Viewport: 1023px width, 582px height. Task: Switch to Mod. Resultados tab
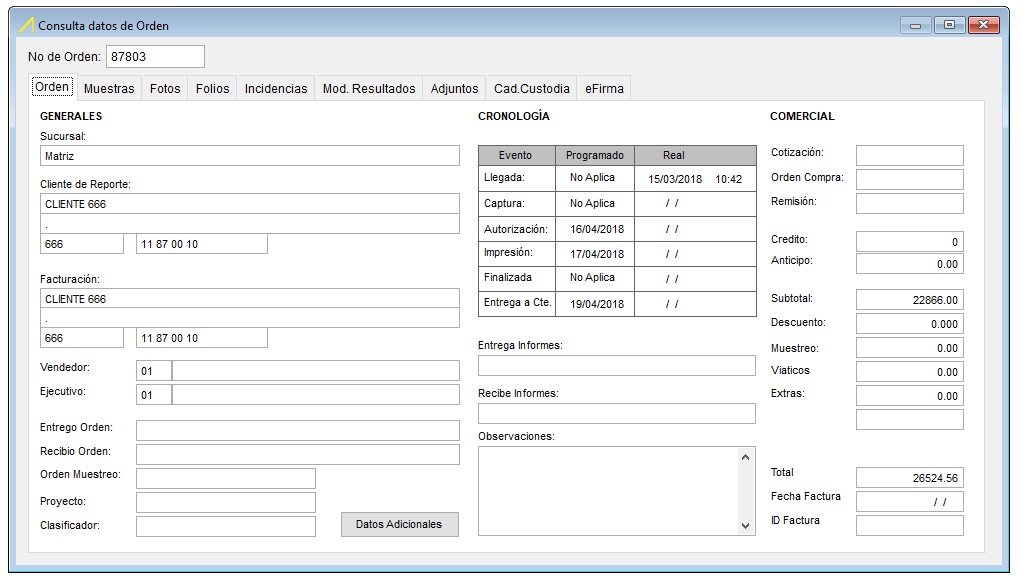pos(369,89)
